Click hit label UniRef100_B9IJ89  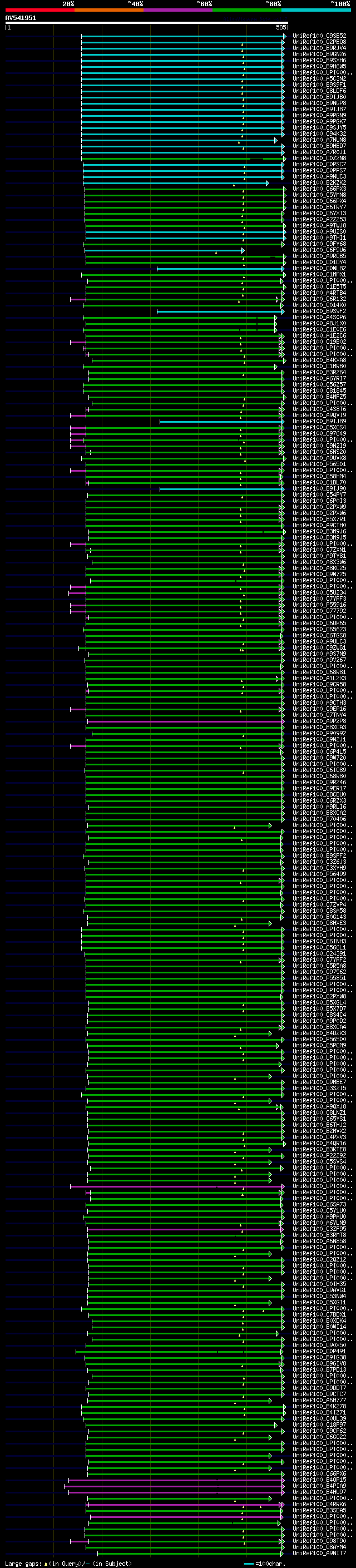[x=319, y=421]
